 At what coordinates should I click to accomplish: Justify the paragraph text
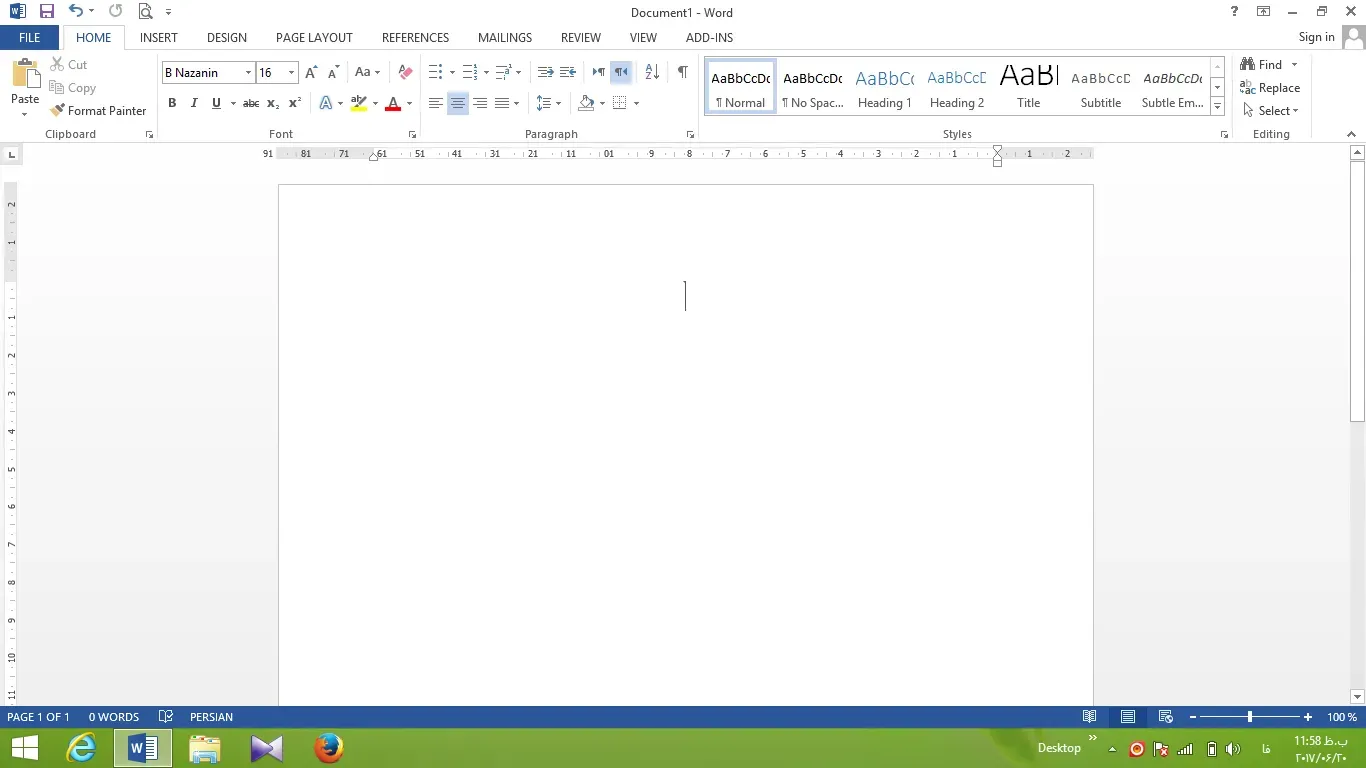[x=502, y=103]
